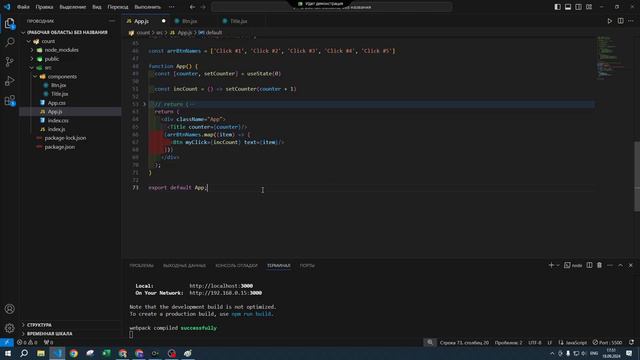Open the Файл menu
Image resolution: width=640 pixels, height=360 pixels.
[23, 7]
